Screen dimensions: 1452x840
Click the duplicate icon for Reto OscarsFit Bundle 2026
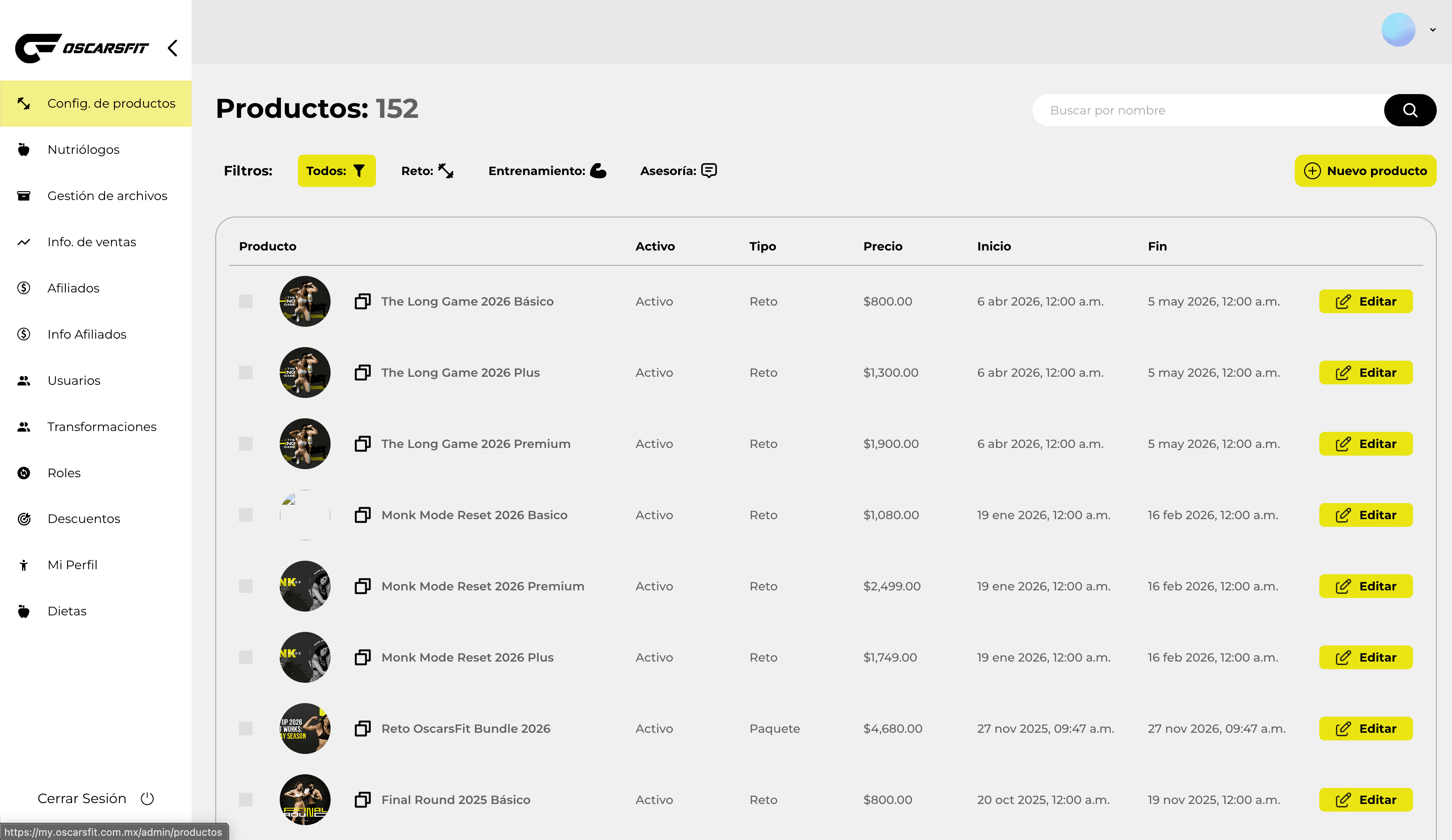tap(362, 728)
